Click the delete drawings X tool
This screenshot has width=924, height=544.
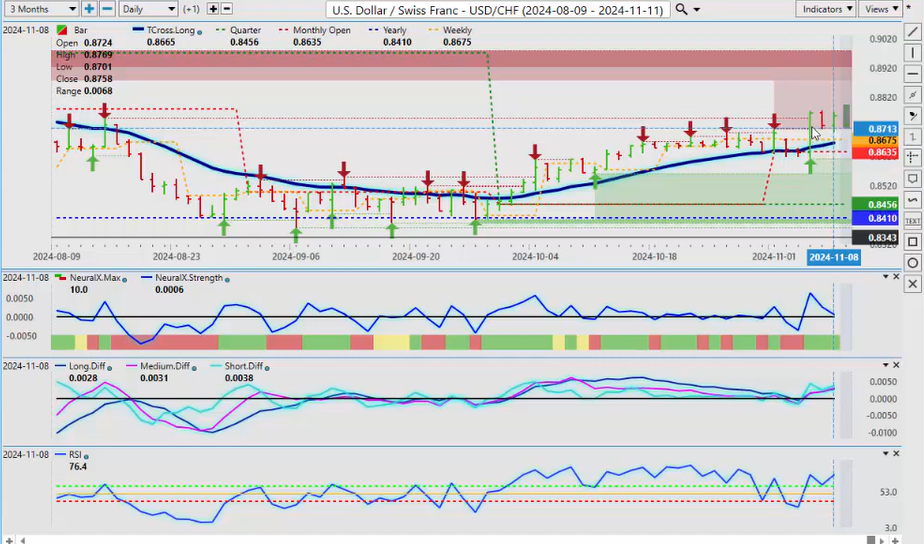point(912,284)
